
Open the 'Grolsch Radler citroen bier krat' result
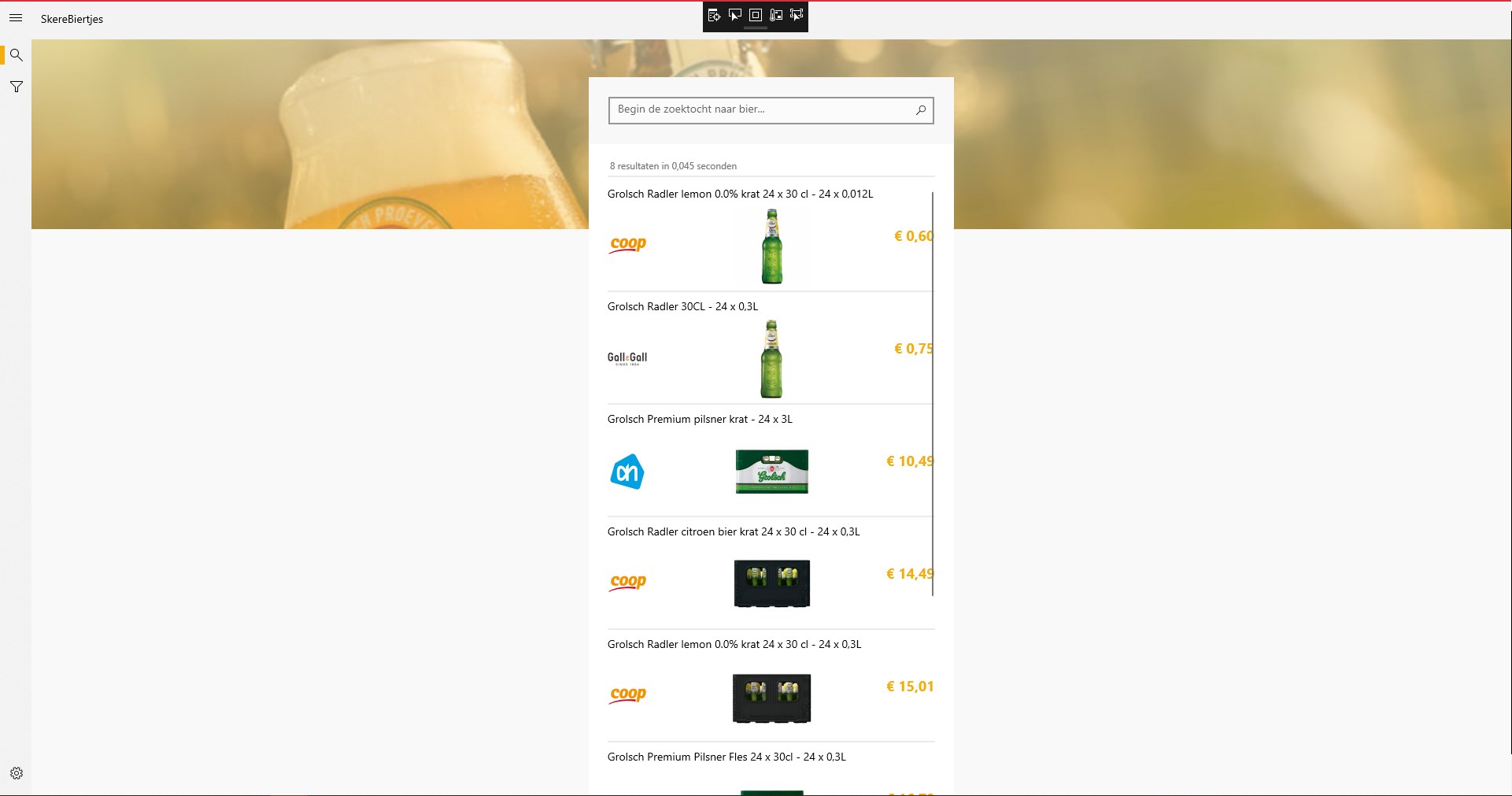tap(771, 573)
